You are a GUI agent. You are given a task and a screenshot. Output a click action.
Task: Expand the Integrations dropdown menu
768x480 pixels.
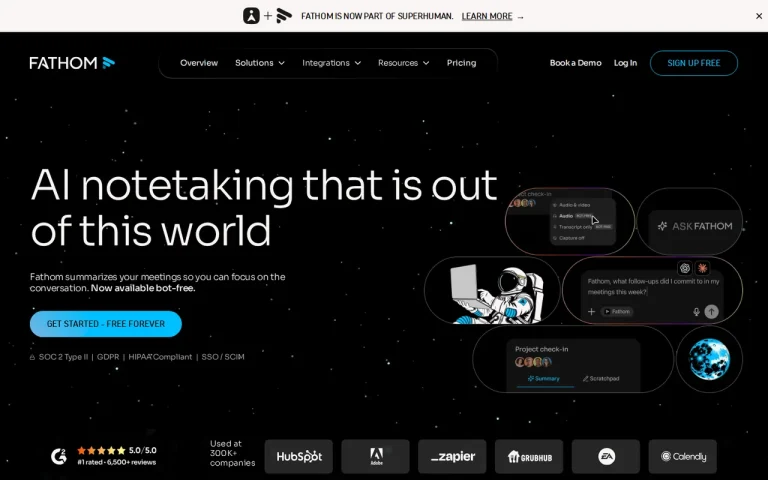[332, 63]
